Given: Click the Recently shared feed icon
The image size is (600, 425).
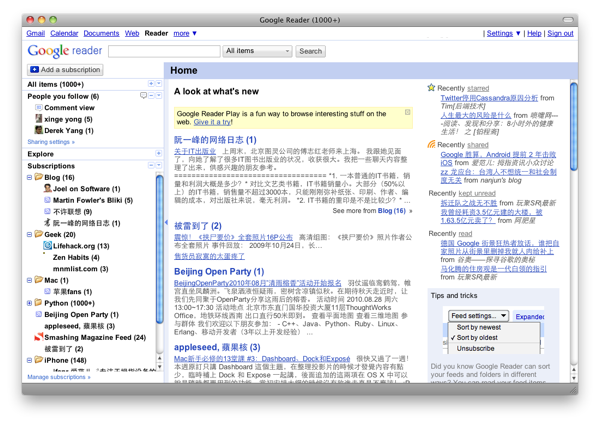Looking at the screenshot, I should coord(432,144).
